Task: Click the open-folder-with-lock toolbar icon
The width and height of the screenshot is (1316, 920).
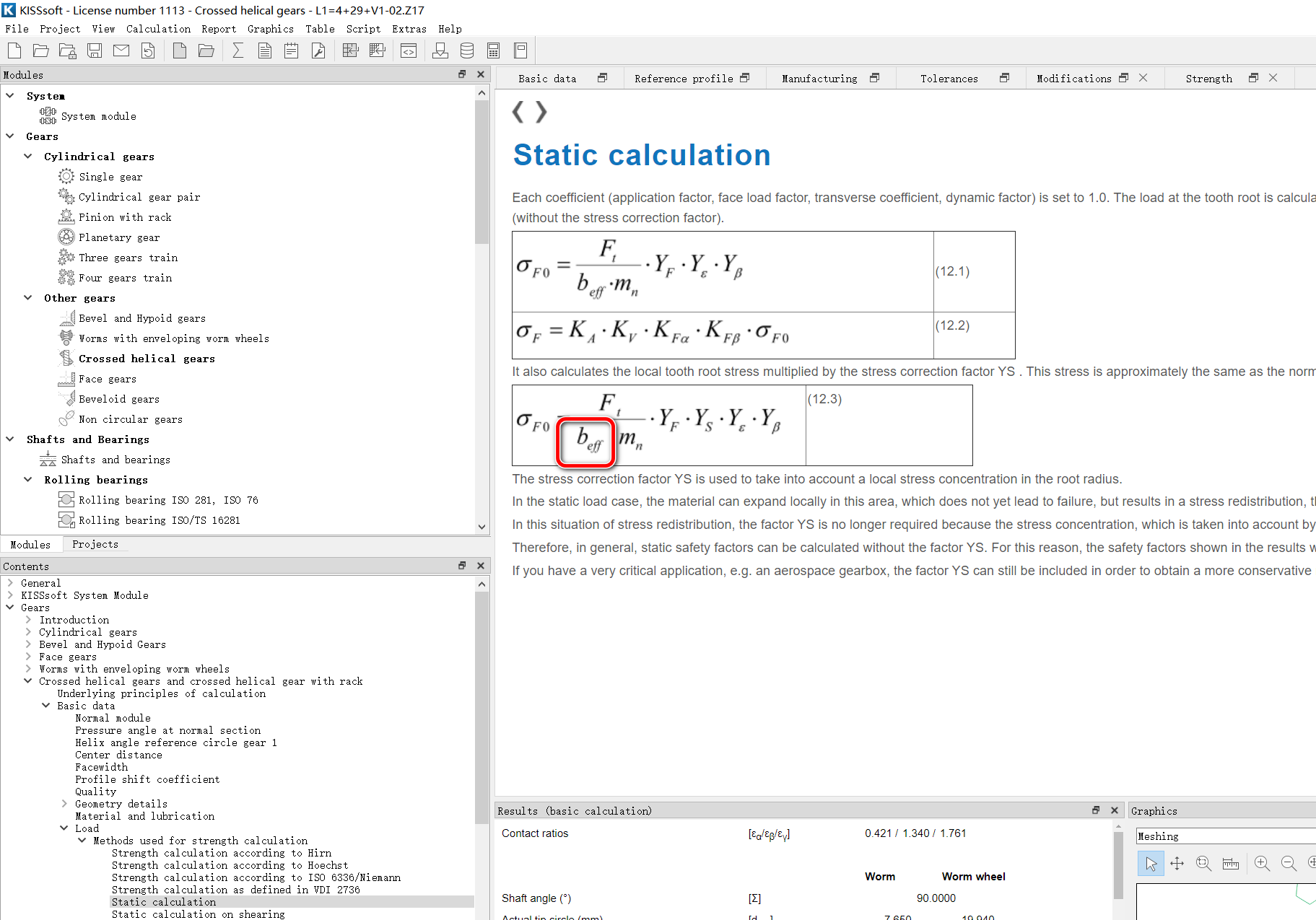Action: pyautogui.click(x=68, y=51)
